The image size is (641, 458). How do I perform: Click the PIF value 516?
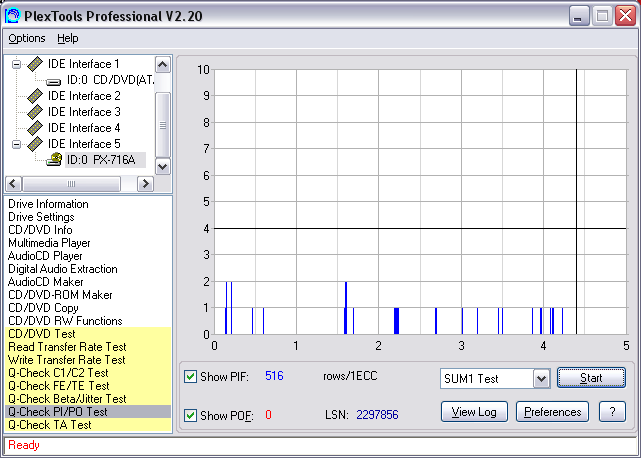[274, 376]
